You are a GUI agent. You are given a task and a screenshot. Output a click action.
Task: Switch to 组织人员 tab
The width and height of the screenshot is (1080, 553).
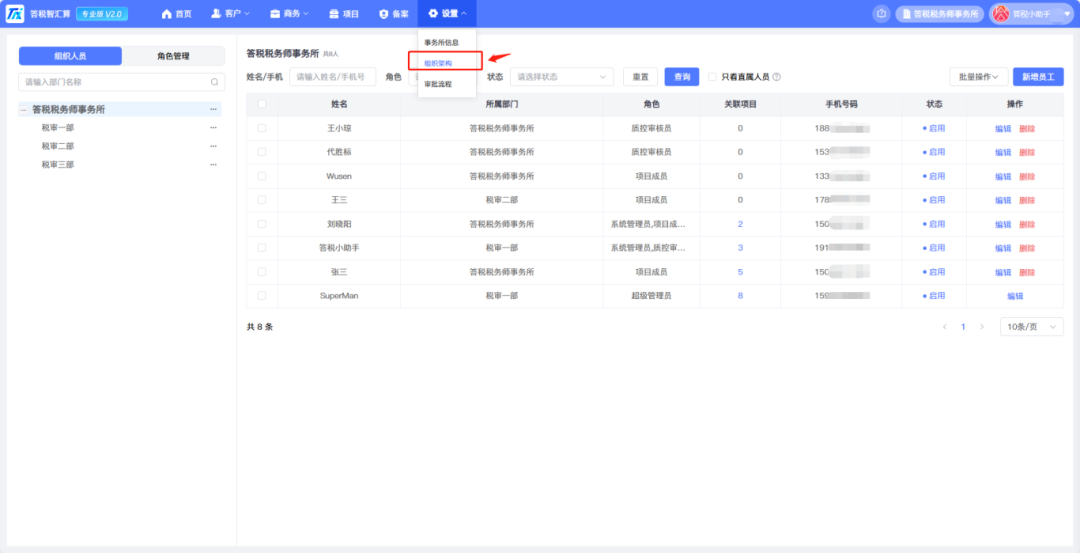(x=70, y=56)
